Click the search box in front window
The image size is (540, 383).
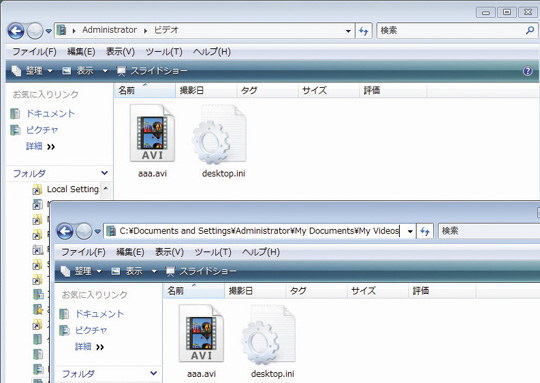tap(489, 231)
